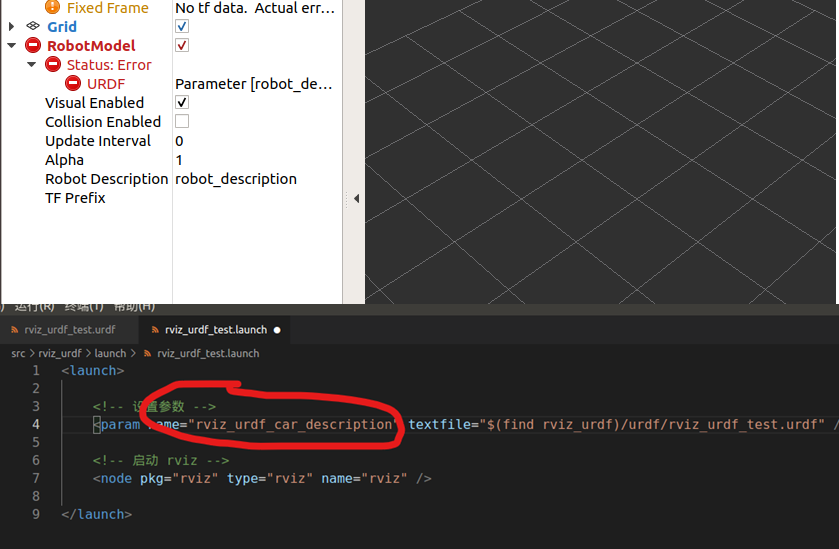
Task: Click the URDF red error icon
Action: point(73,83)
